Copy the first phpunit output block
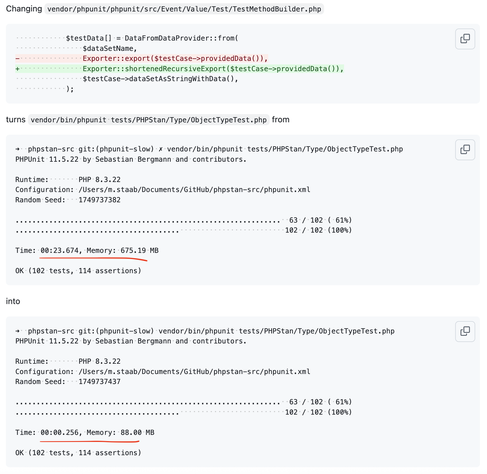Screen dimensions: 487x474 pos(465,150)
